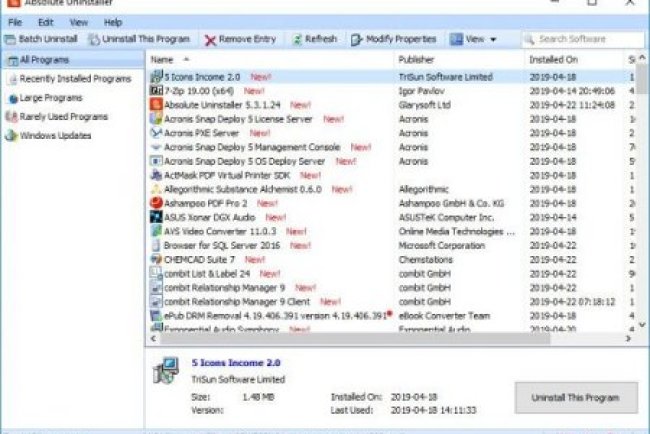This screenshot has height=434, width=650.
Task: Click horizontal scrollbar right arrow
Action: pyautogui.click(x=628, y=339)
